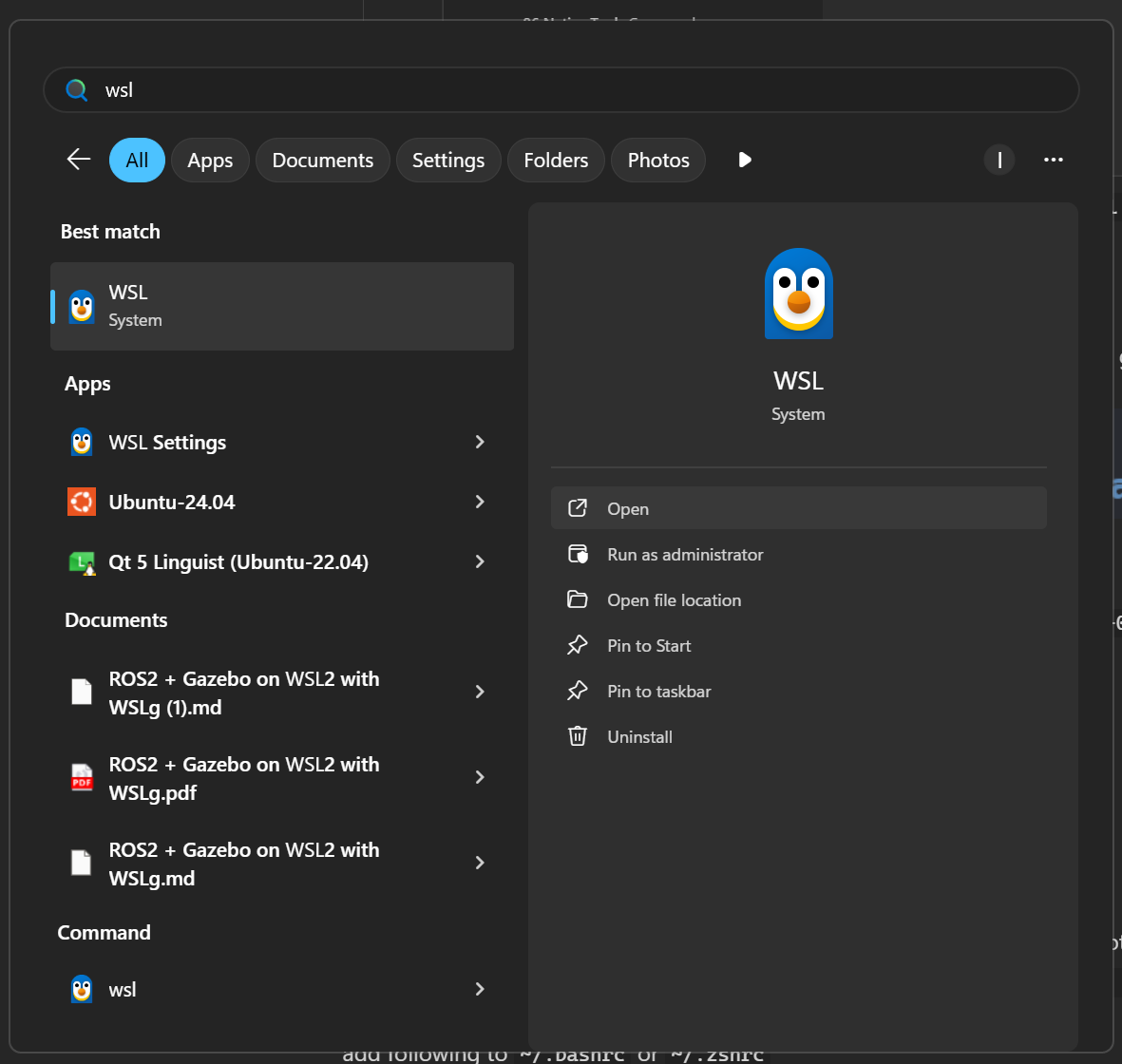Click the back arrow icon
Viewport: 1122px width, 1064px height.
tap(79, 160)
